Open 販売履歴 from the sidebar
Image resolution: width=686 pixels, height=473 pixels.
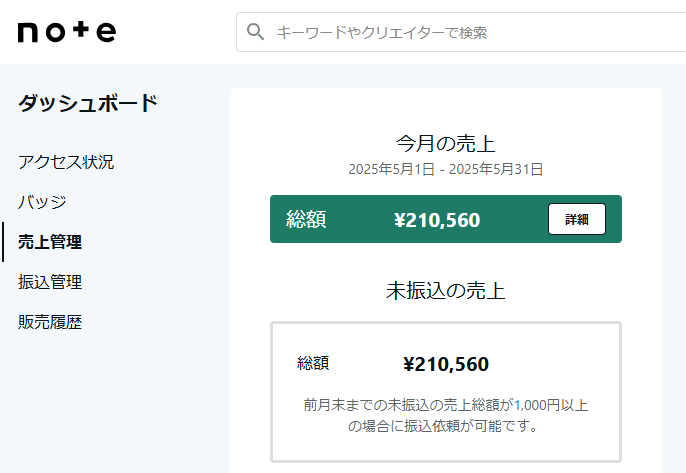(50, 322)
